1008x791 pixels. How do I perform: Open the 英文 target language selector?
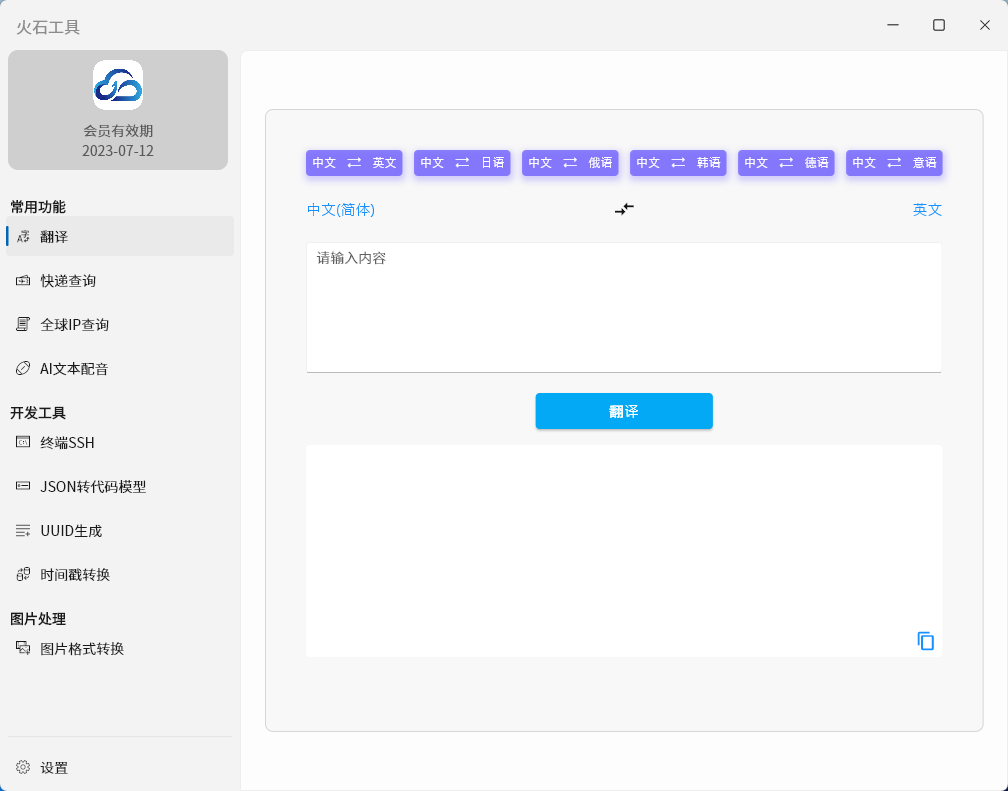click(927, 210)
